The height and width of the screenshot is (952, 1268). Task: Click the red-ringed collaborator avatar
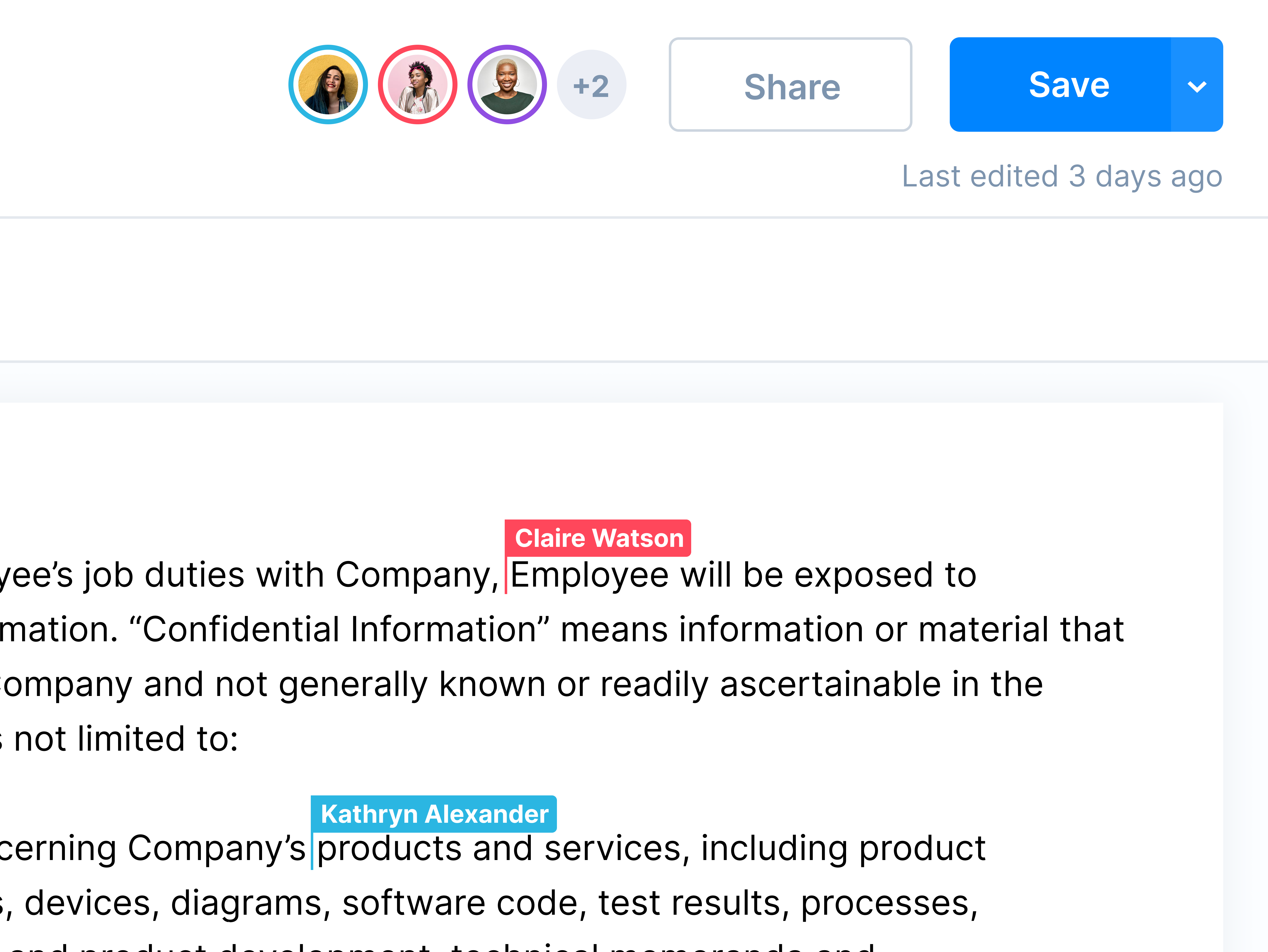(417, 85)
